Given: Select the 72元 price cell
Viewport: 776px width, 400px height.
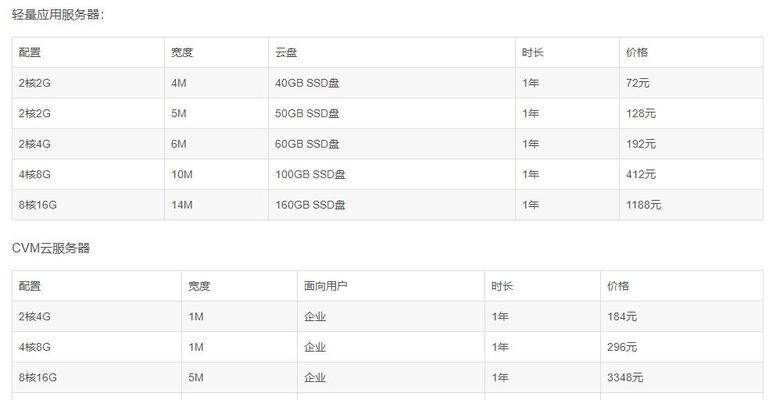Looking at the screenshot, I should pos(638,83).
